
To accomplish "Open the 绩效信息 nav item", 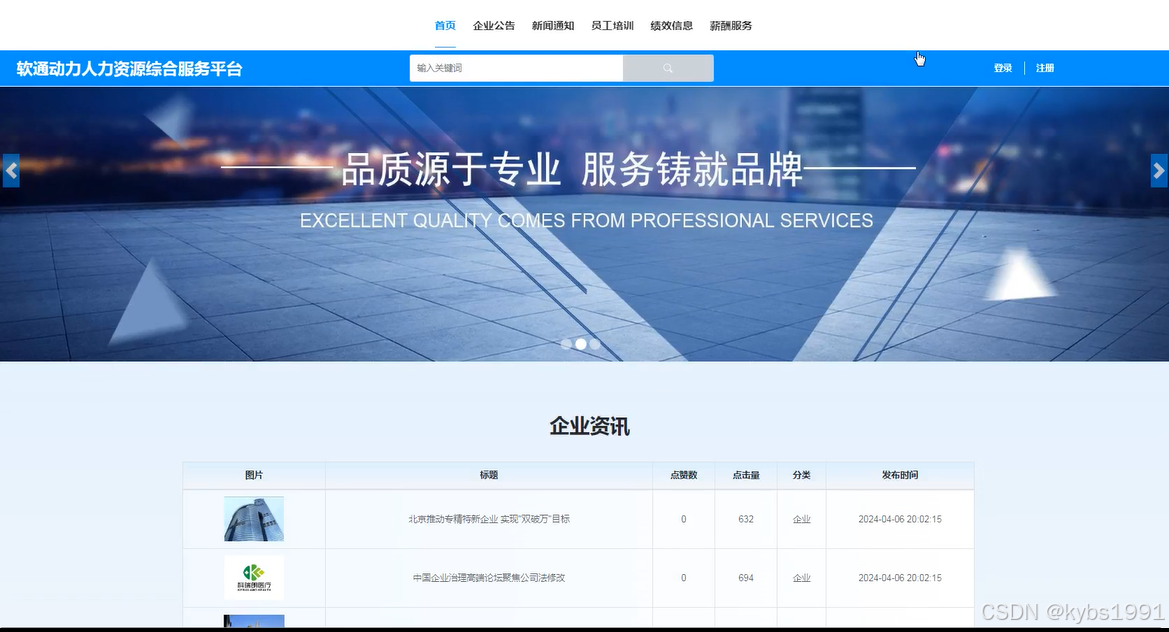I will [x=672, y=25].
